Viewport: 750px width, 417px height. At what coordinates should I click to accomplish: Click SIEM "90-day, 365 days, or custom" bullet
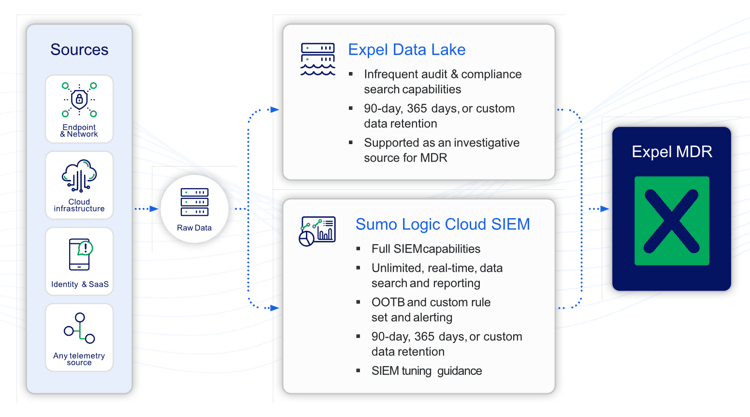tap(447, 344)
